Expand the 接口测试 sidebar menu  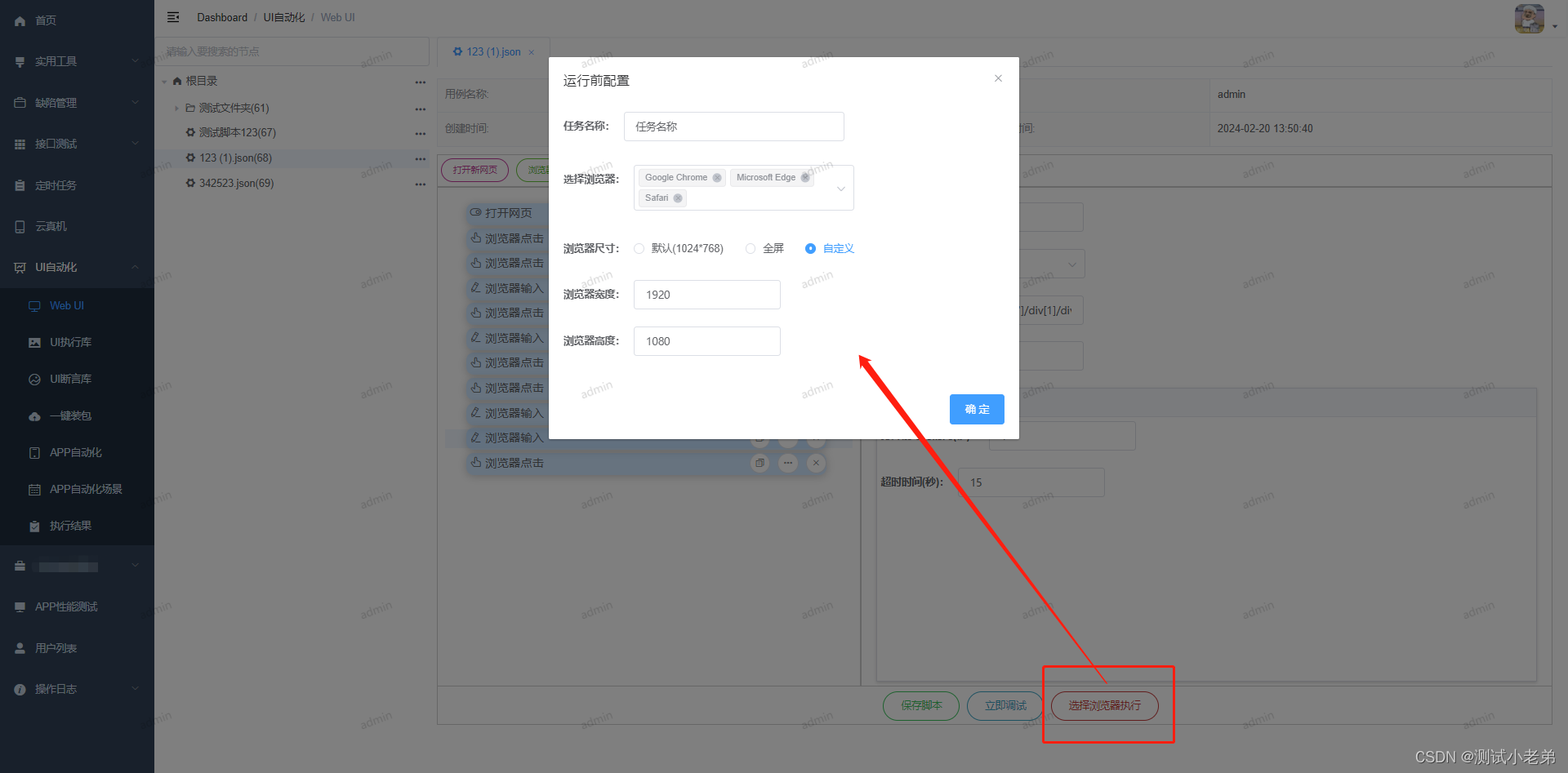(x=77, y=144)
